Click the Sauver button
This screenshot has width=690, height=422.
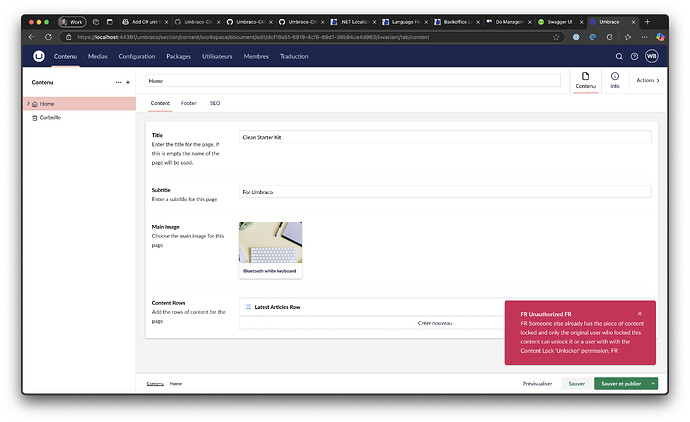click(576, 384)
